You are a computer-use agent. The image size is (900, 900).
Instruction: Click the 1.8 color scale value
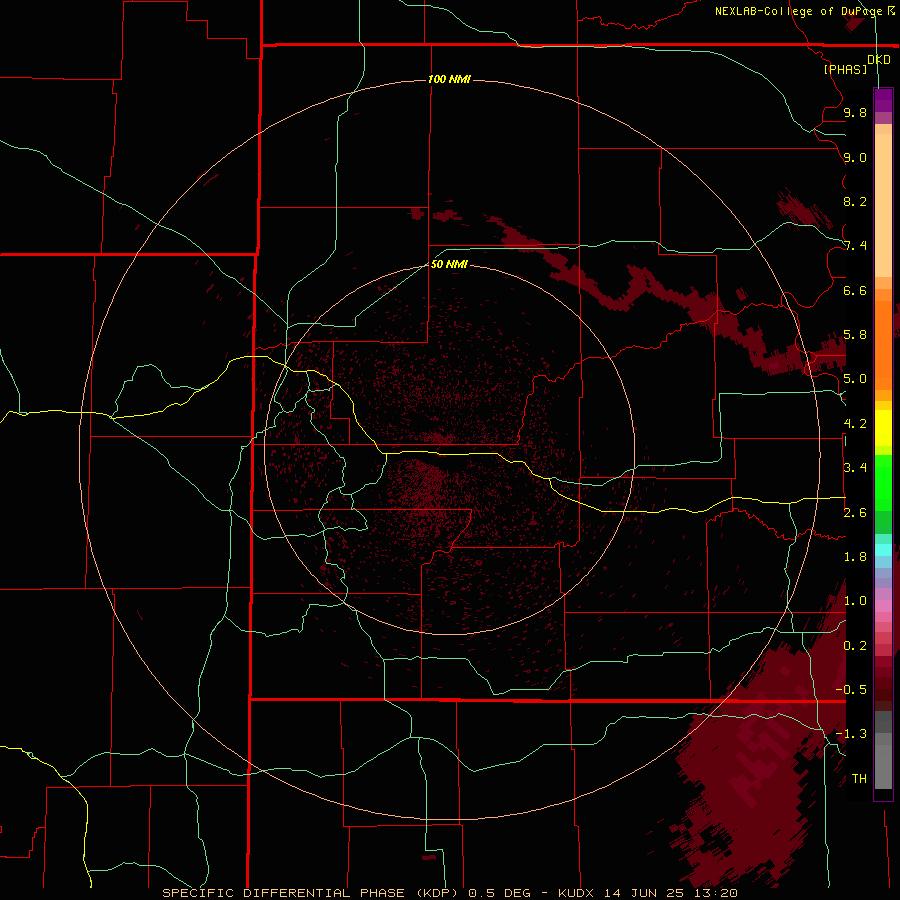(x=855, y=557)
